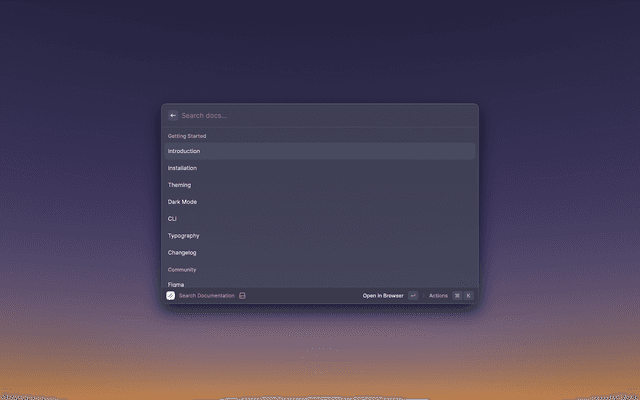
Task: Open the CLI documentation item
Action: coord(172,218)
